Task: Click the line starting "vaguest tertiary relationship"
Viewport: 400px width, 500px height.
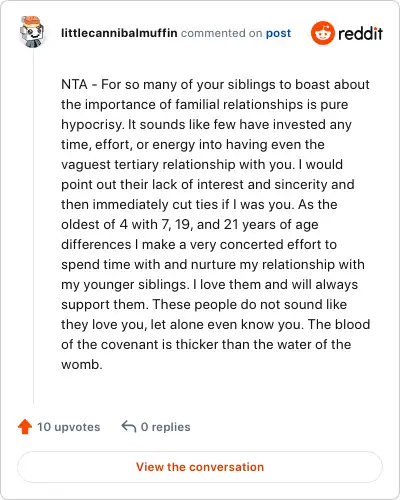Action: coord(202,165)
